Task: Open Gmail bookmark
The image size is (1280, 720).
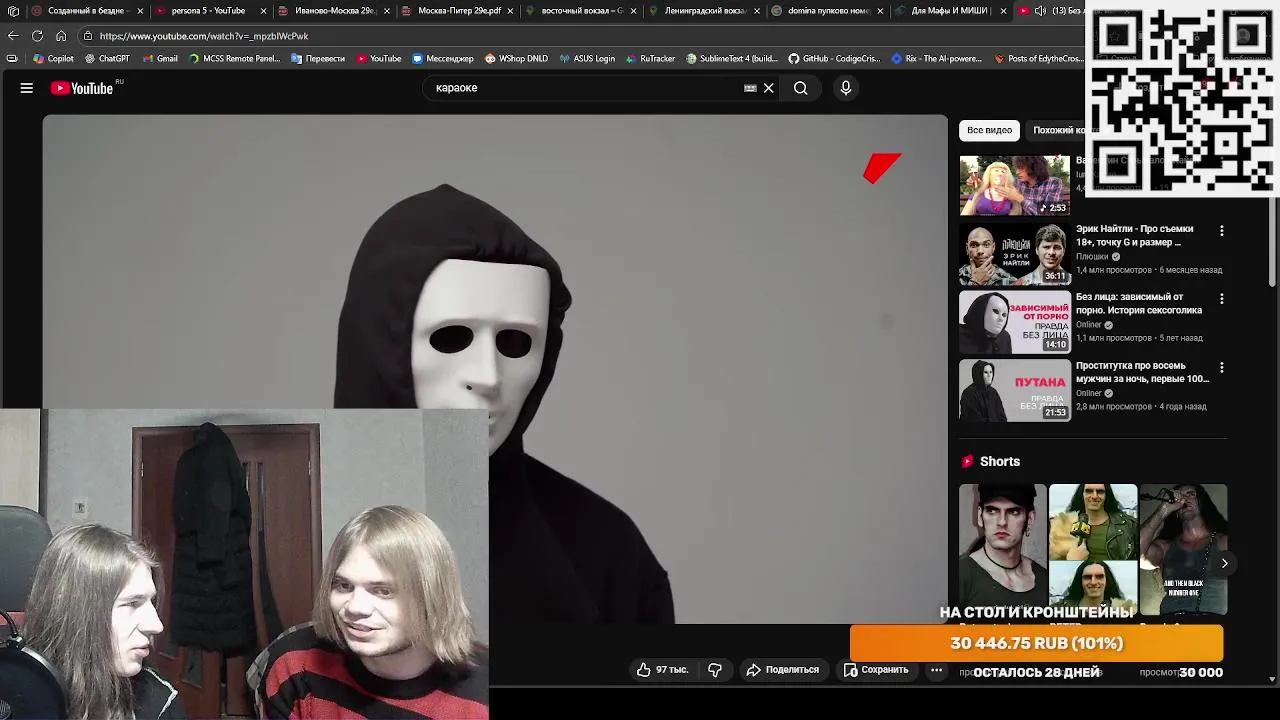Action: pyautogui.click(x=160, y=59)
